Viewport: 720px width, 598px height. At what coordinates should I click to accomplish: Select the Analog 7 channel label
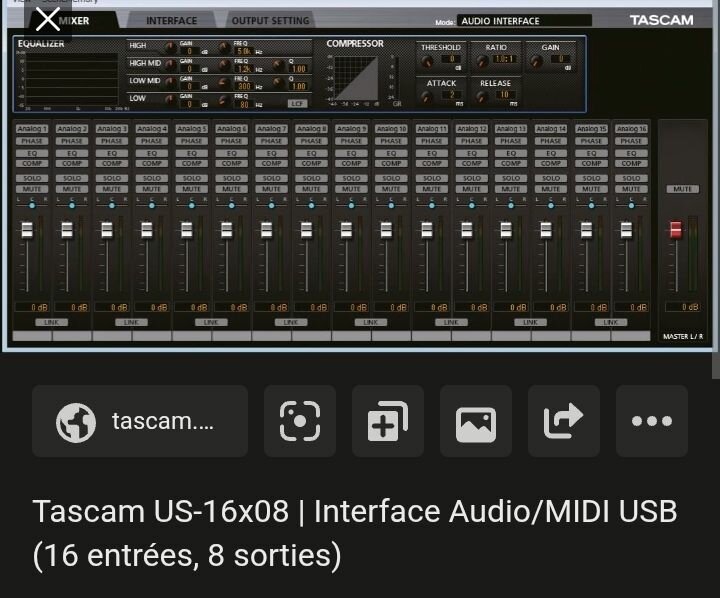pyautogui.click(x=271, y=129)
